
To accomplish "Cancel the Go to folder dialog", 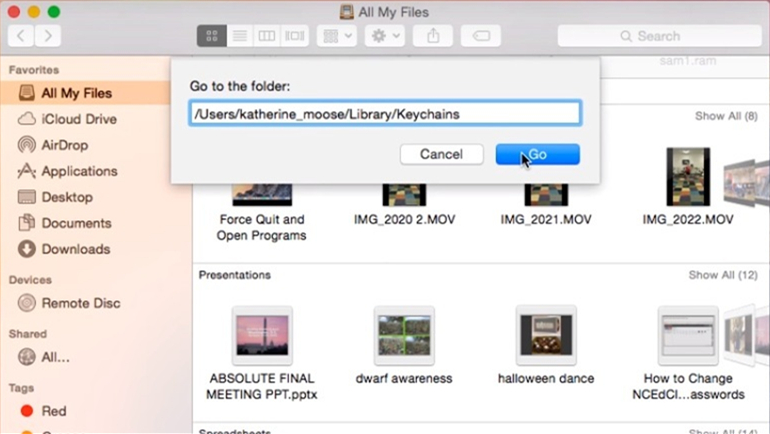I will (441, 154).
